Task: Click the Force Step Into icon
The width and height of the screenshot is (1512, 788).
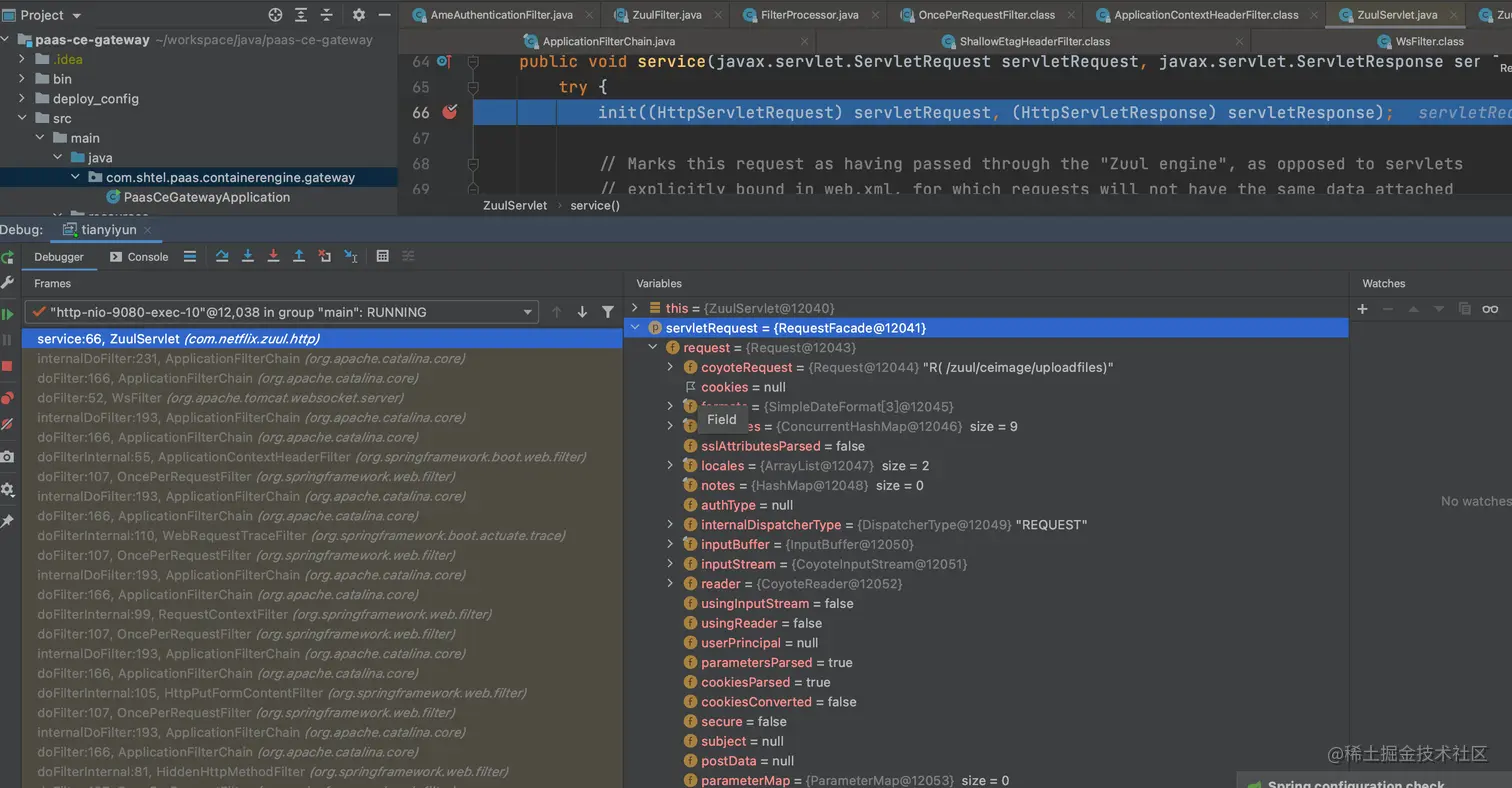Action: click(273, 257)
